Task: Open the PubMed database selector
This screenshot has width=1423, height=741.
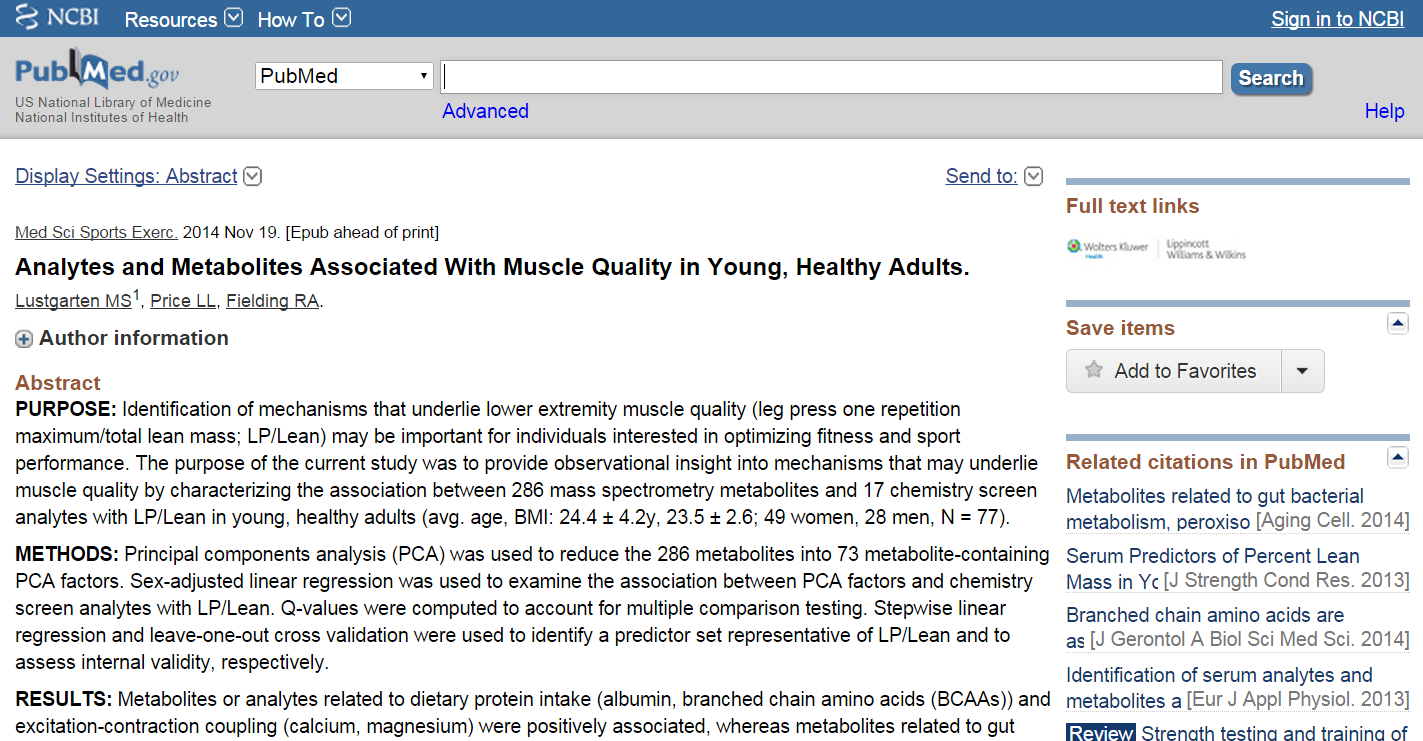Action: 344,76
